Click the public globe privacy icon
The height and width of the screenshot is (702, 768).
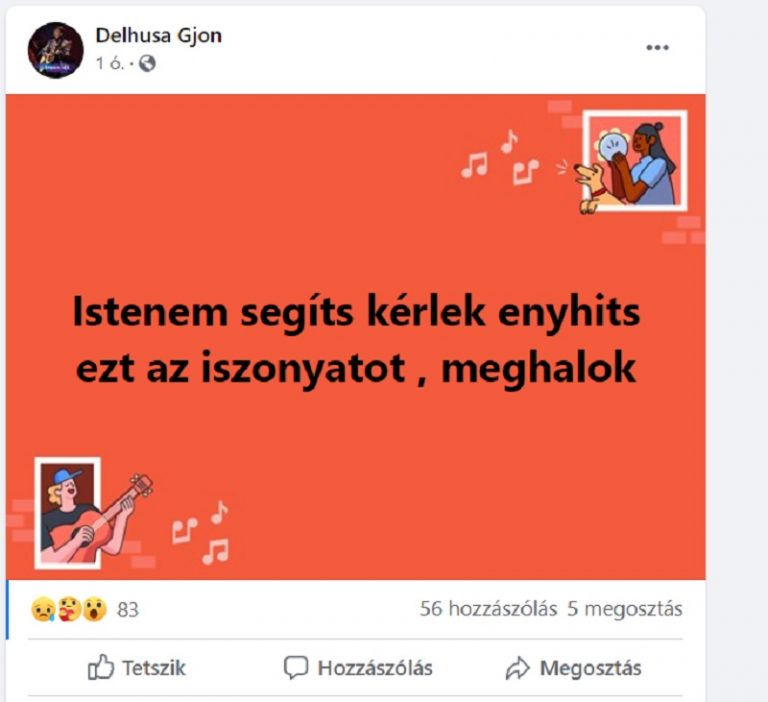tap(147, 63)
